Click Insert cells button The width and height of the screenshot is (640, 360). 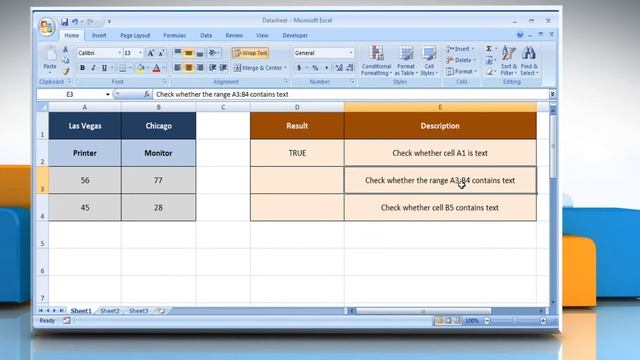tap(460, 49)
